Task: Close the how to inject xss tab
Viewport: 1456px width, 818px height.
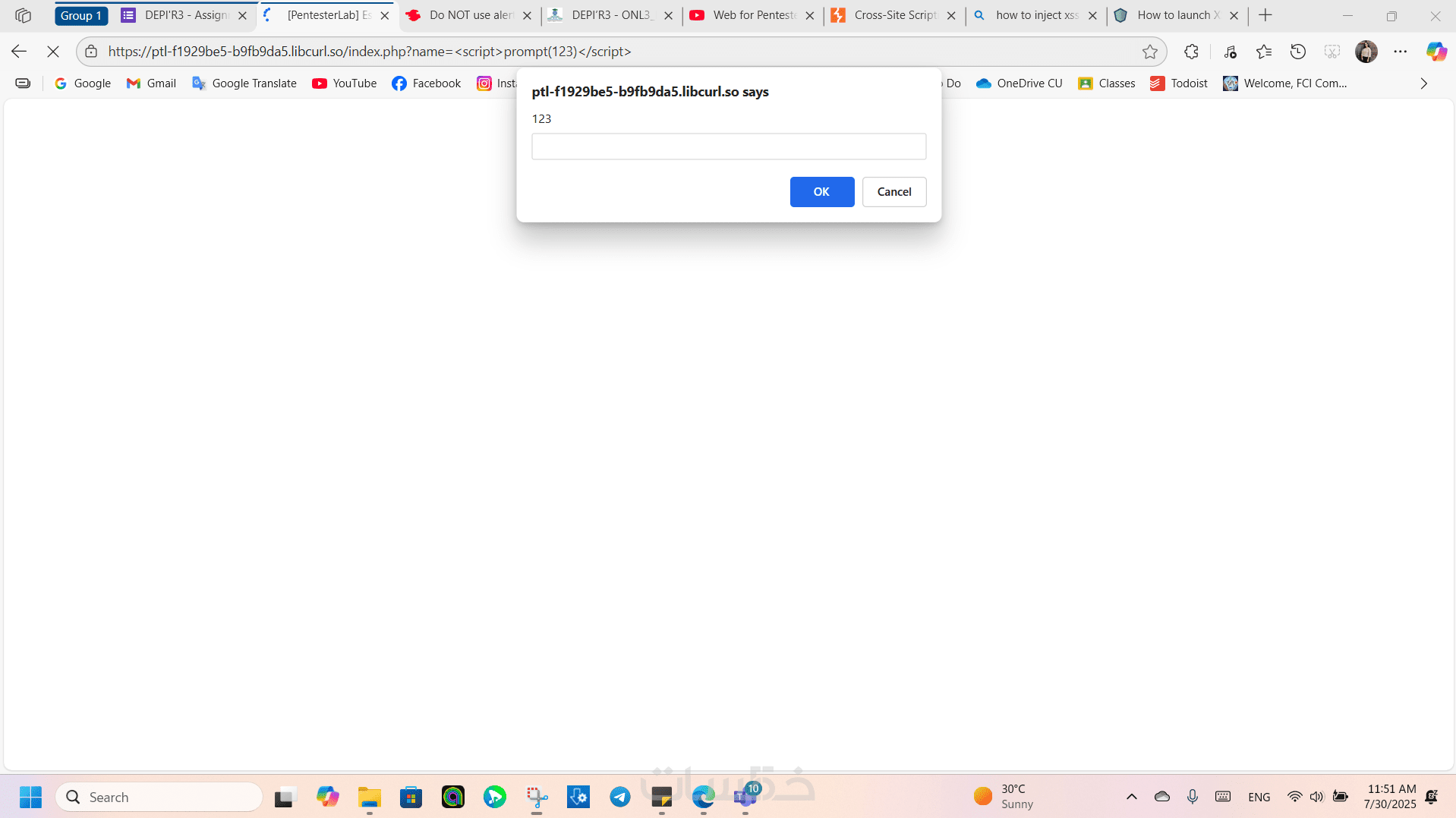Action: 1093,15
